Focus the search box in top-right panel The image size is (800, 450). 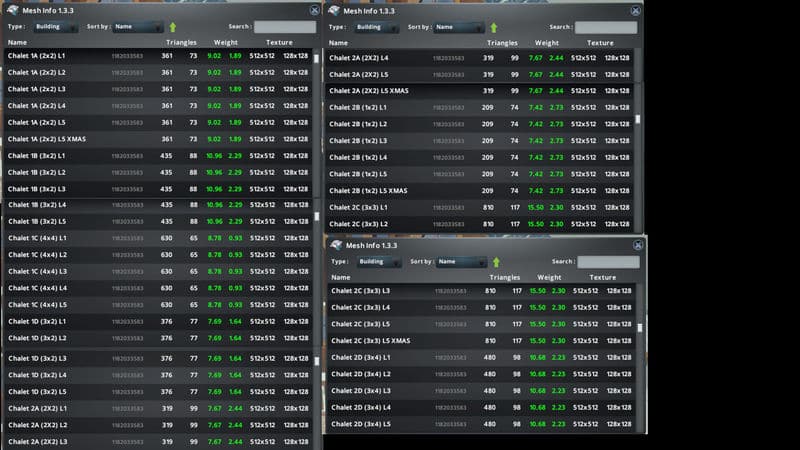point(606,27)
